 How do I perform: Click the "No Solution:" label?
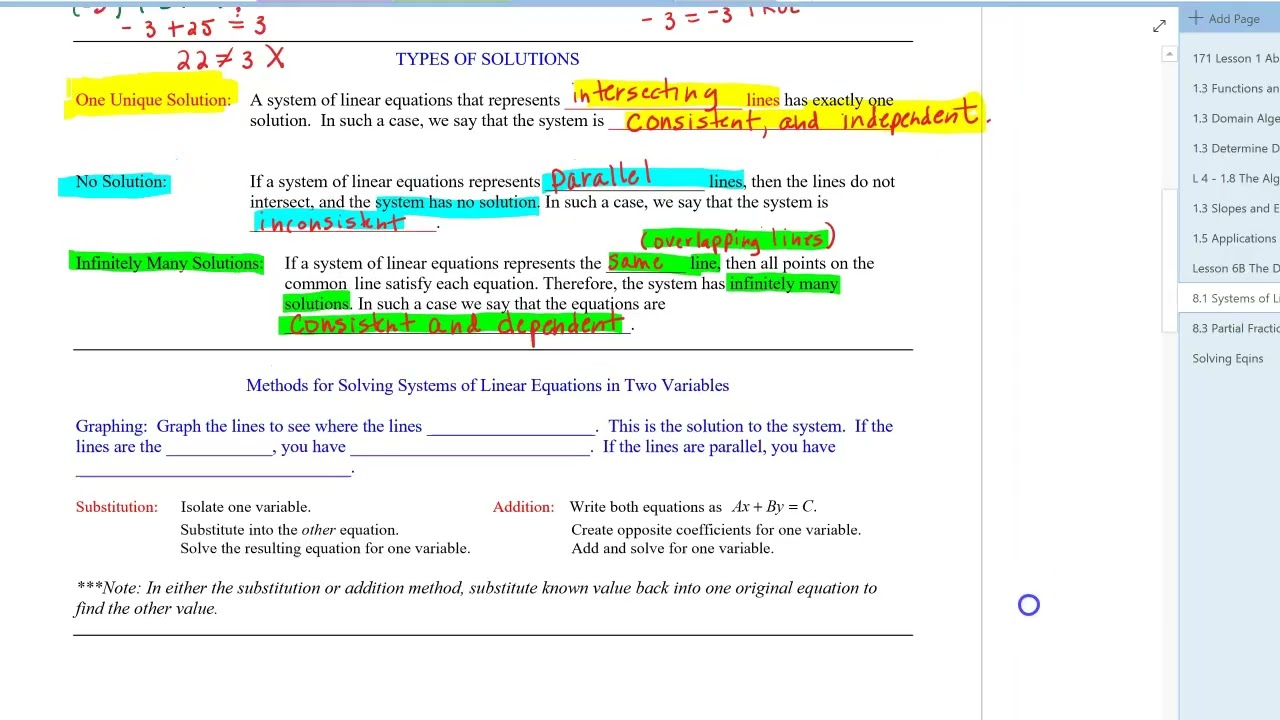(121, 182)
